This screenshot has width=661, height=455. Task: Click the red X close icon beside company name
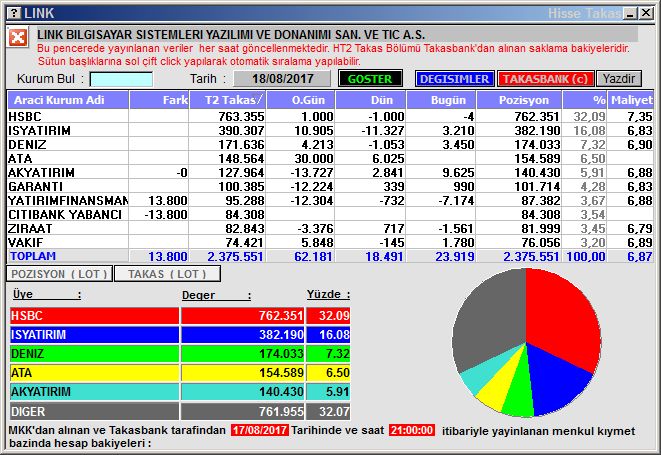point(18,38)
